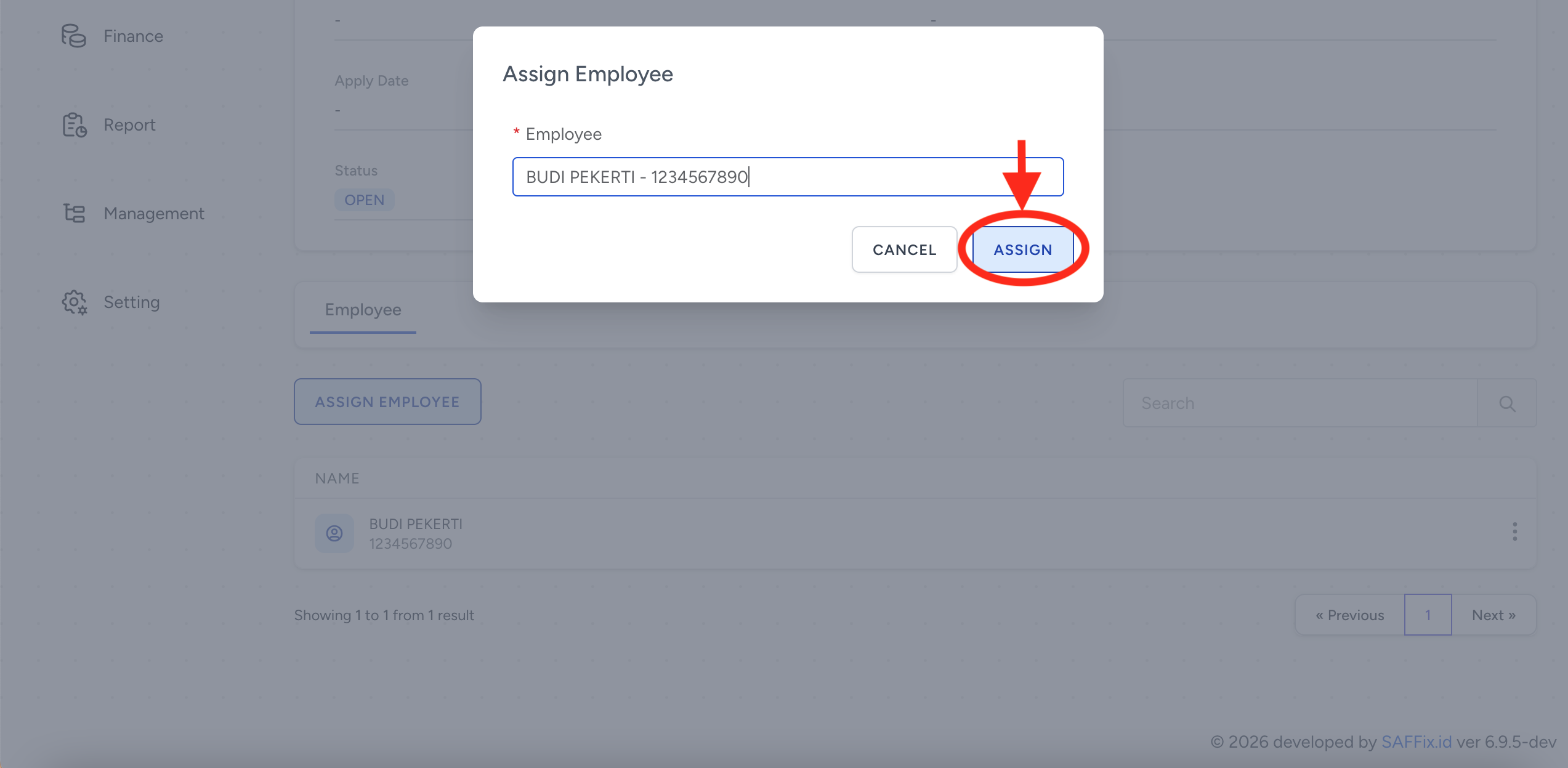Select page 1 in pagination

click(1427, 615)
